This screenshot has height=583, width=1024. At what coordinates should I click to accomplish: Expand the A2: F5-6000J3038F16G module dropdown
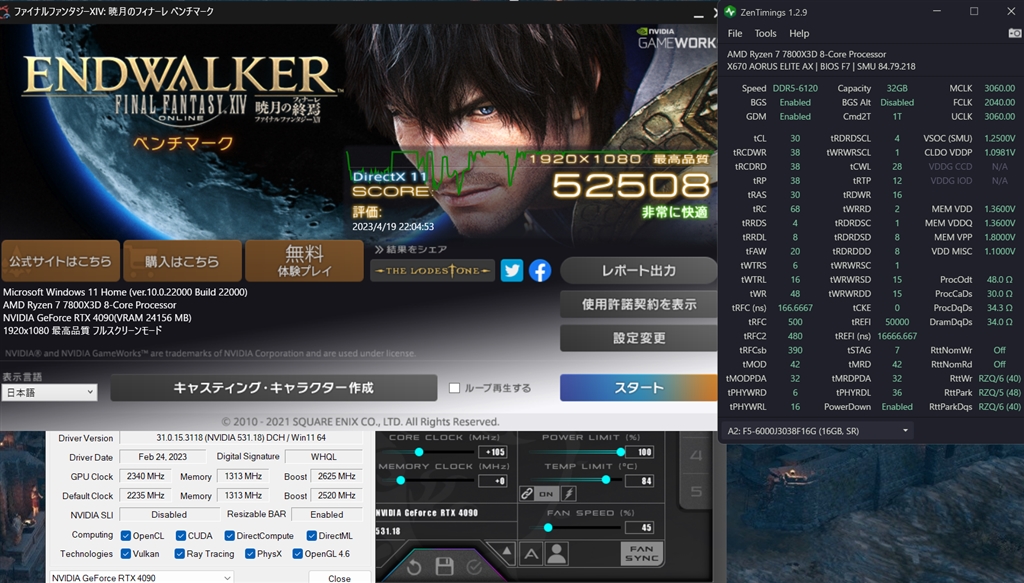point(818,431)
